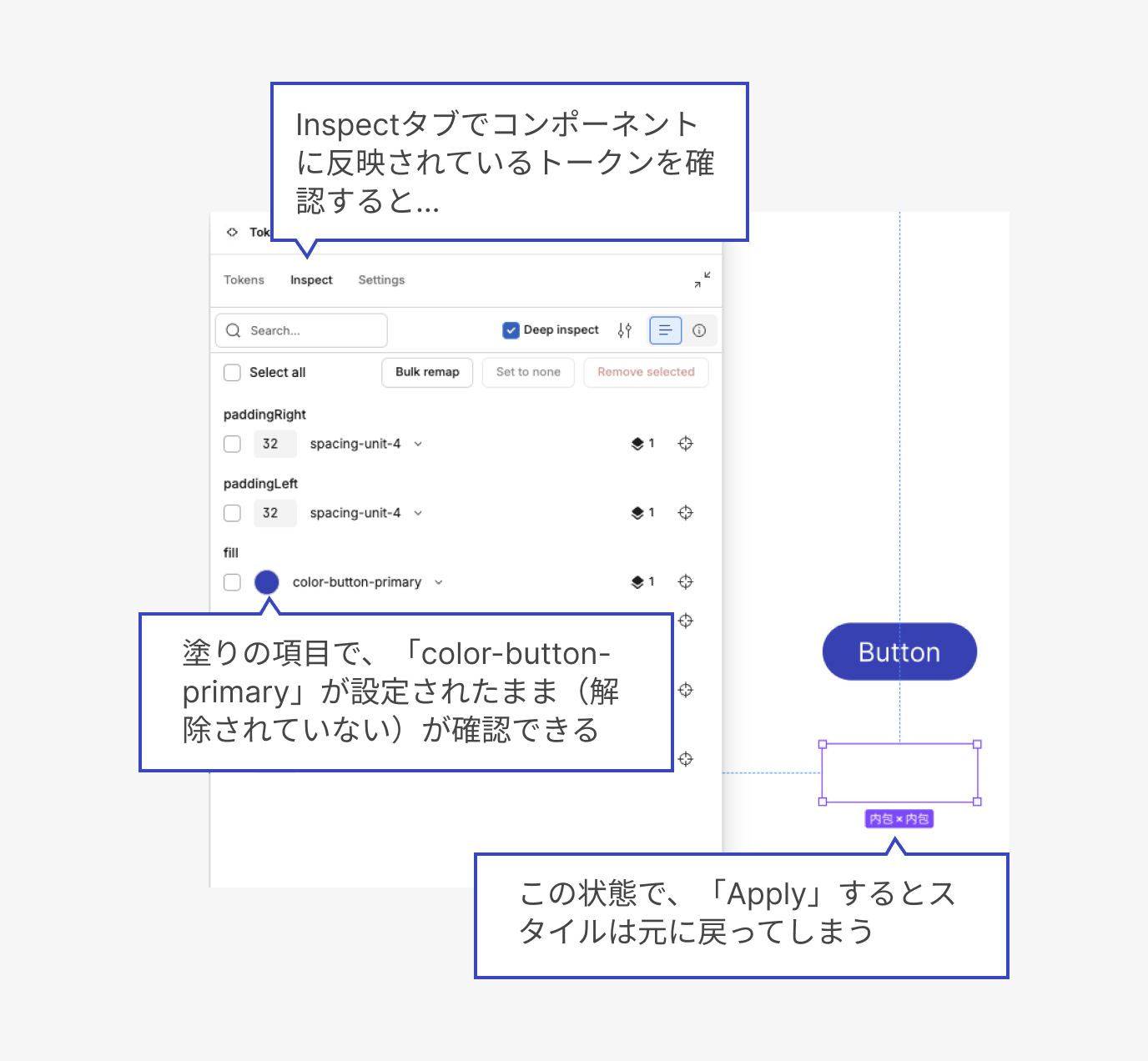Click target icon for fill row
1148x1061 pixels.
[685, 582]
